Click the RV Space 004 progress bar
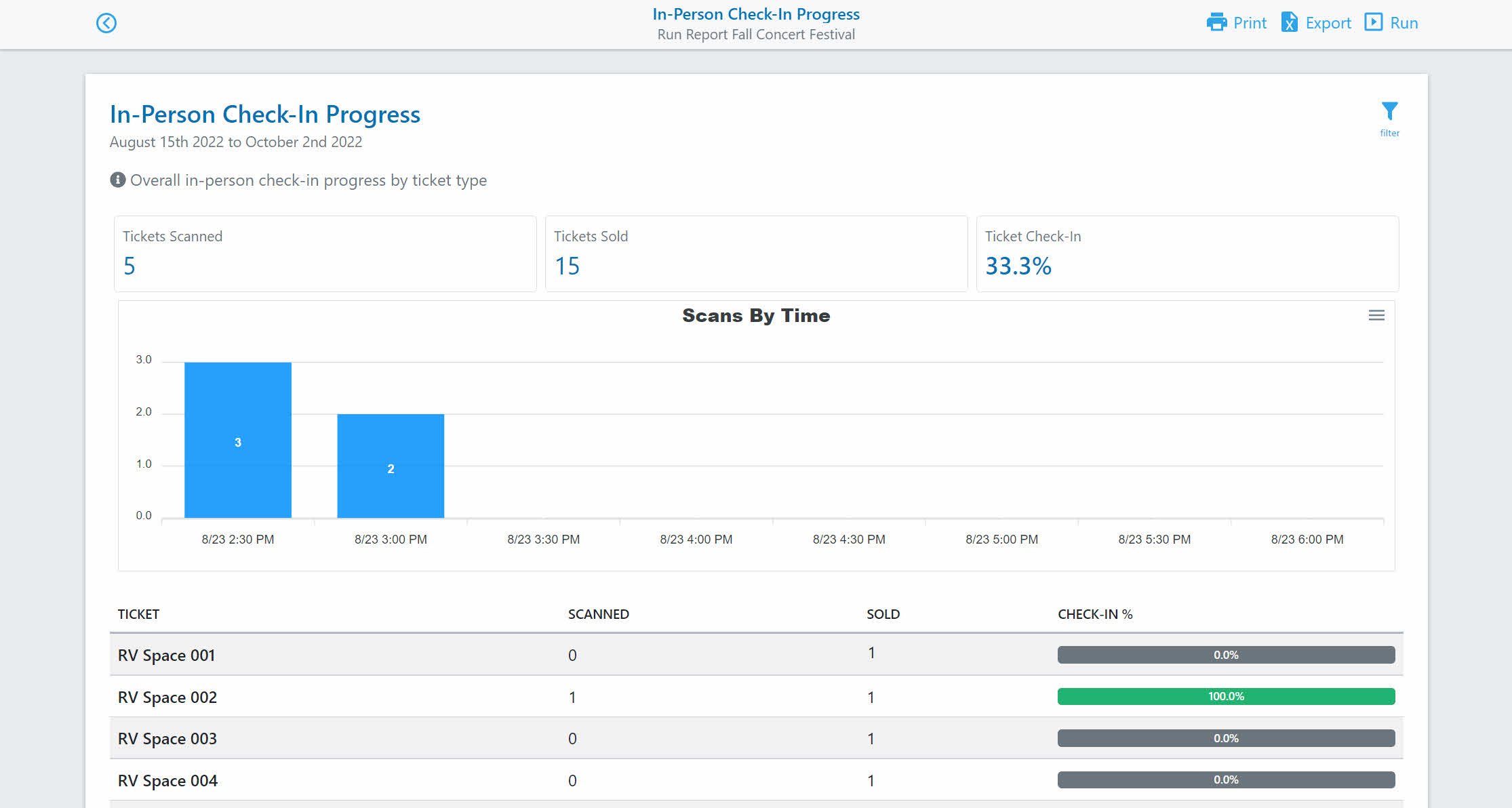The width and height of the screenshot is (1512, 808). coord(1226,780)
